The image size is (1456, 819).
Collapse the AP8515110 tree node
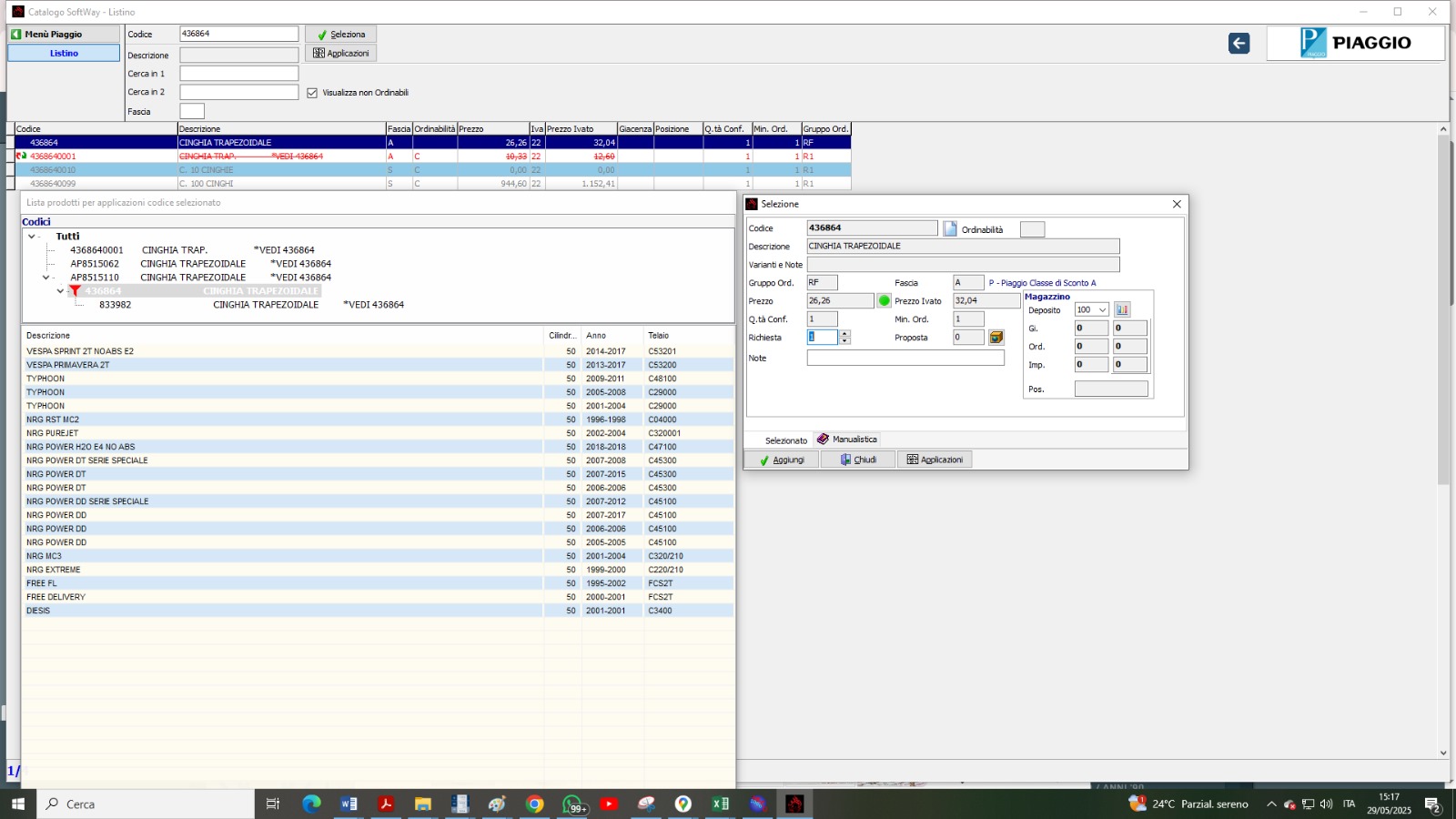46,278
